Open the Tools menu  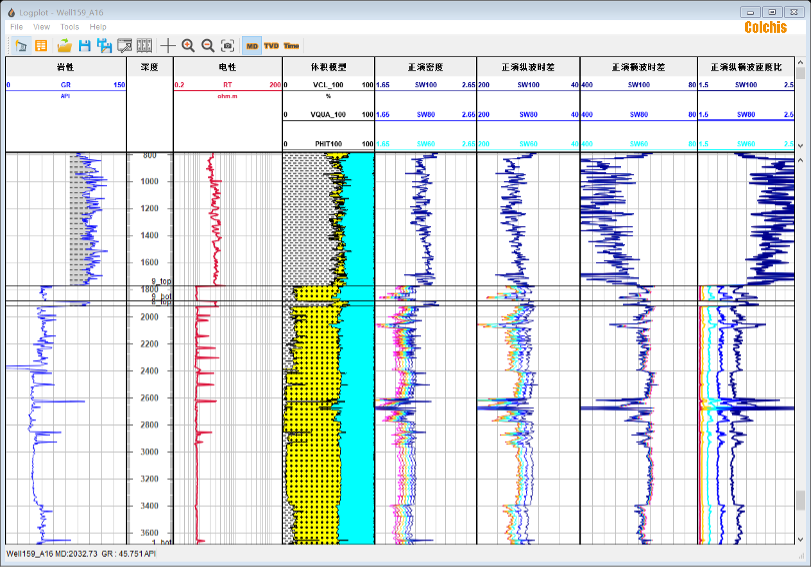coord(69,26)
